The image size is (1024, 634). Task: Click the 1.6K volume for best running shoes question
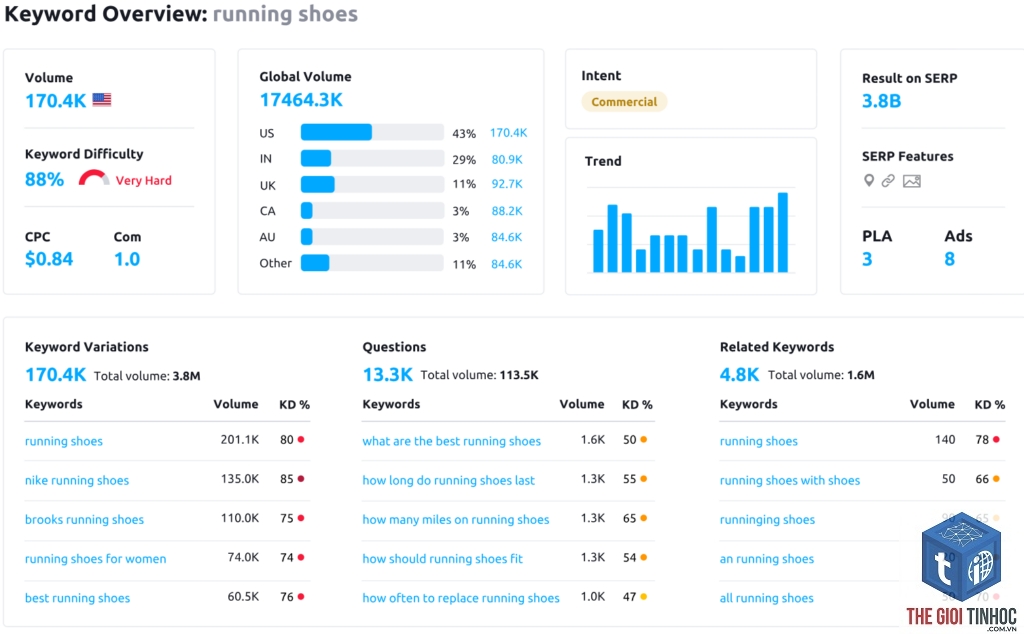pos(593,440)
